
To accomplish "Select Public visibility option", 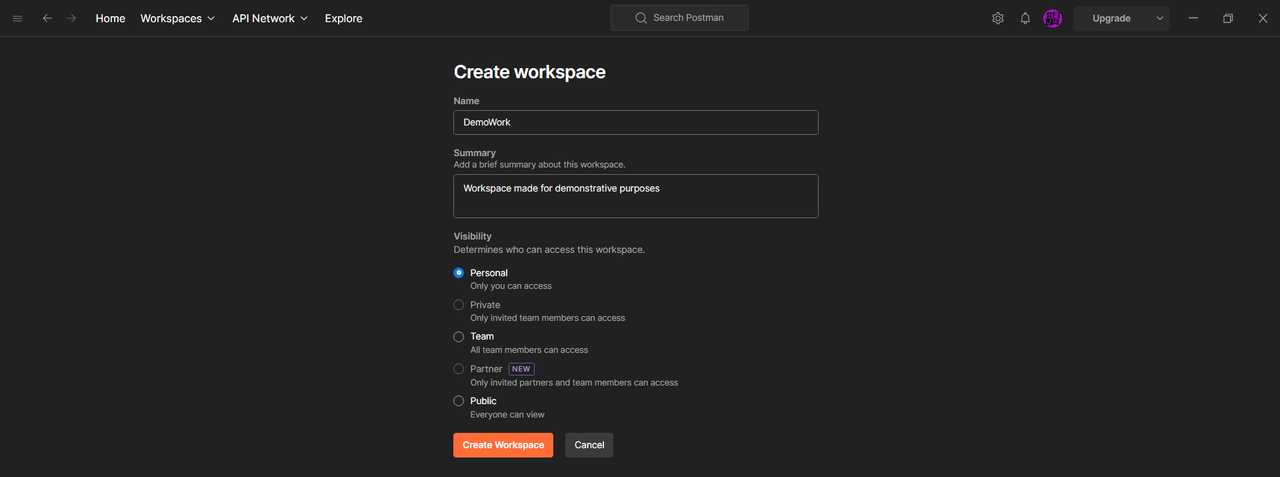I will tap(459, 401).
